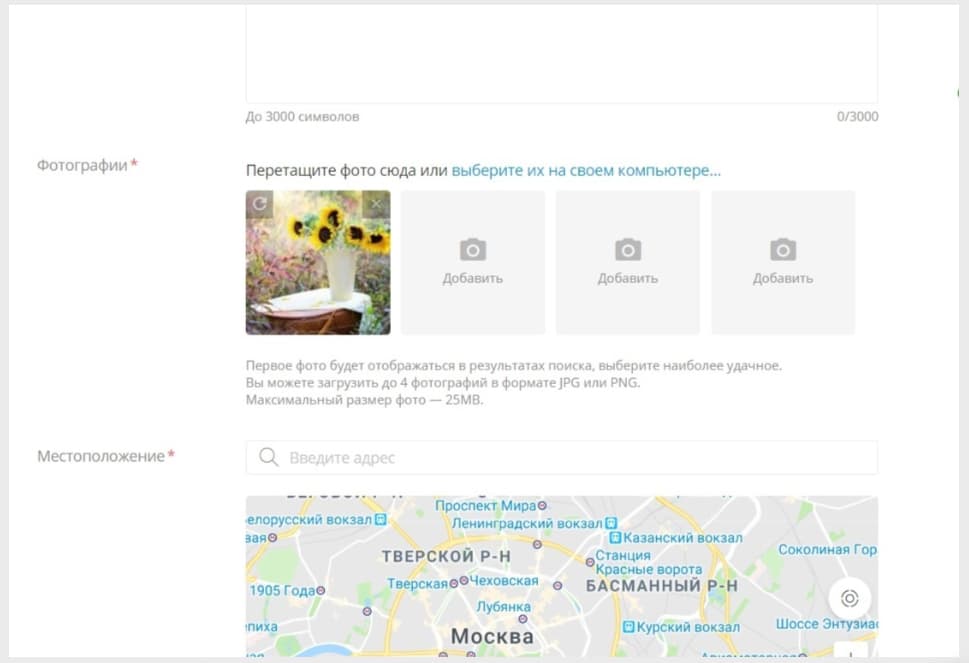Click the Москва city label on map
969x663 pixels.
[x=492, y=636]
